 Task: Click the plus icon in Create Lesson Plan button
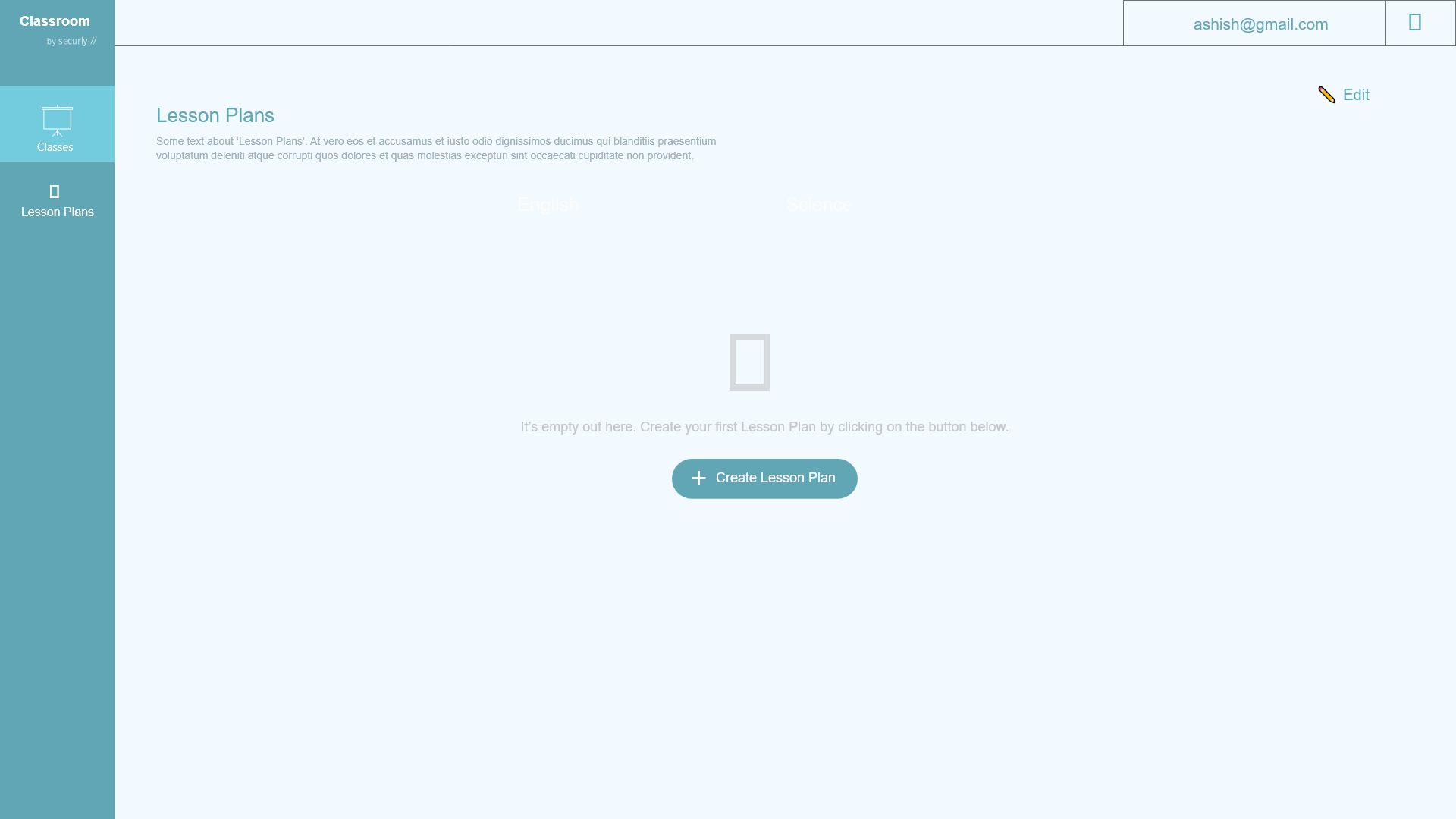coord(698,478)
